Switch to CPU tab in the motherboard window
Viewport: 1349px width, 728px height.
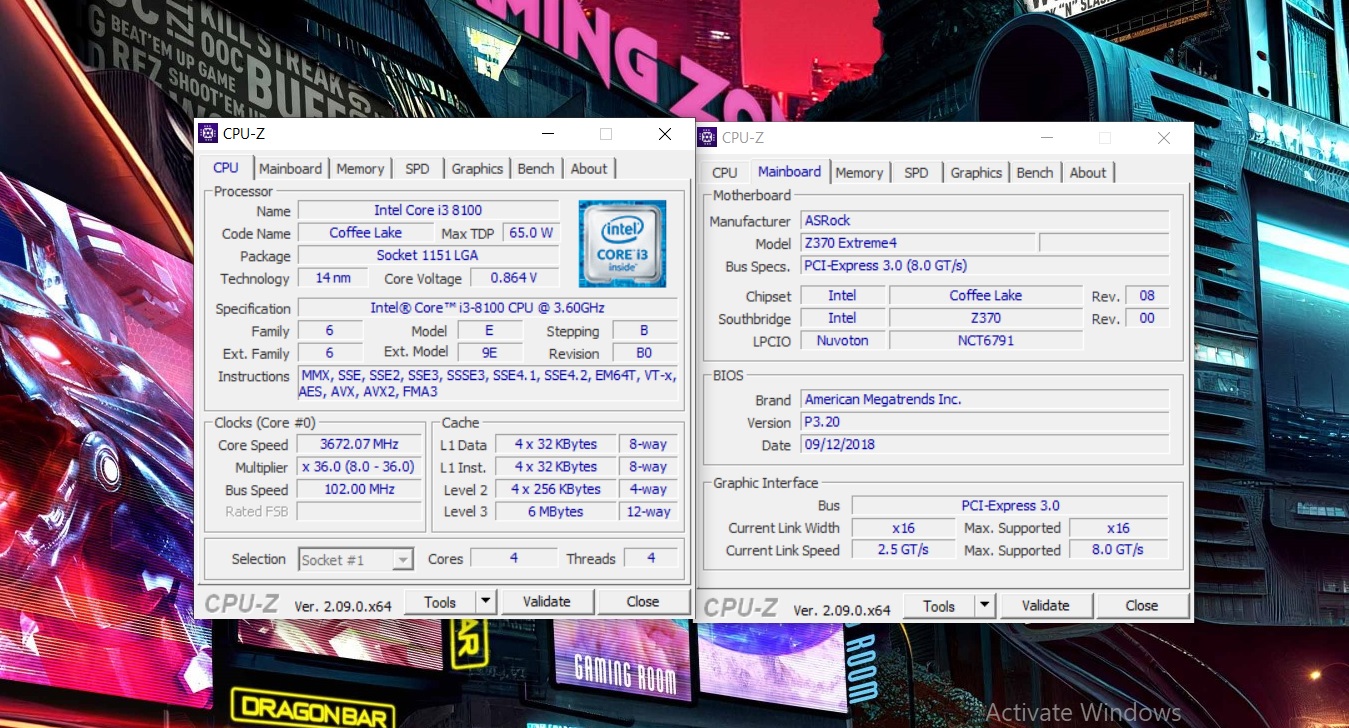click(x=725, y=173)
